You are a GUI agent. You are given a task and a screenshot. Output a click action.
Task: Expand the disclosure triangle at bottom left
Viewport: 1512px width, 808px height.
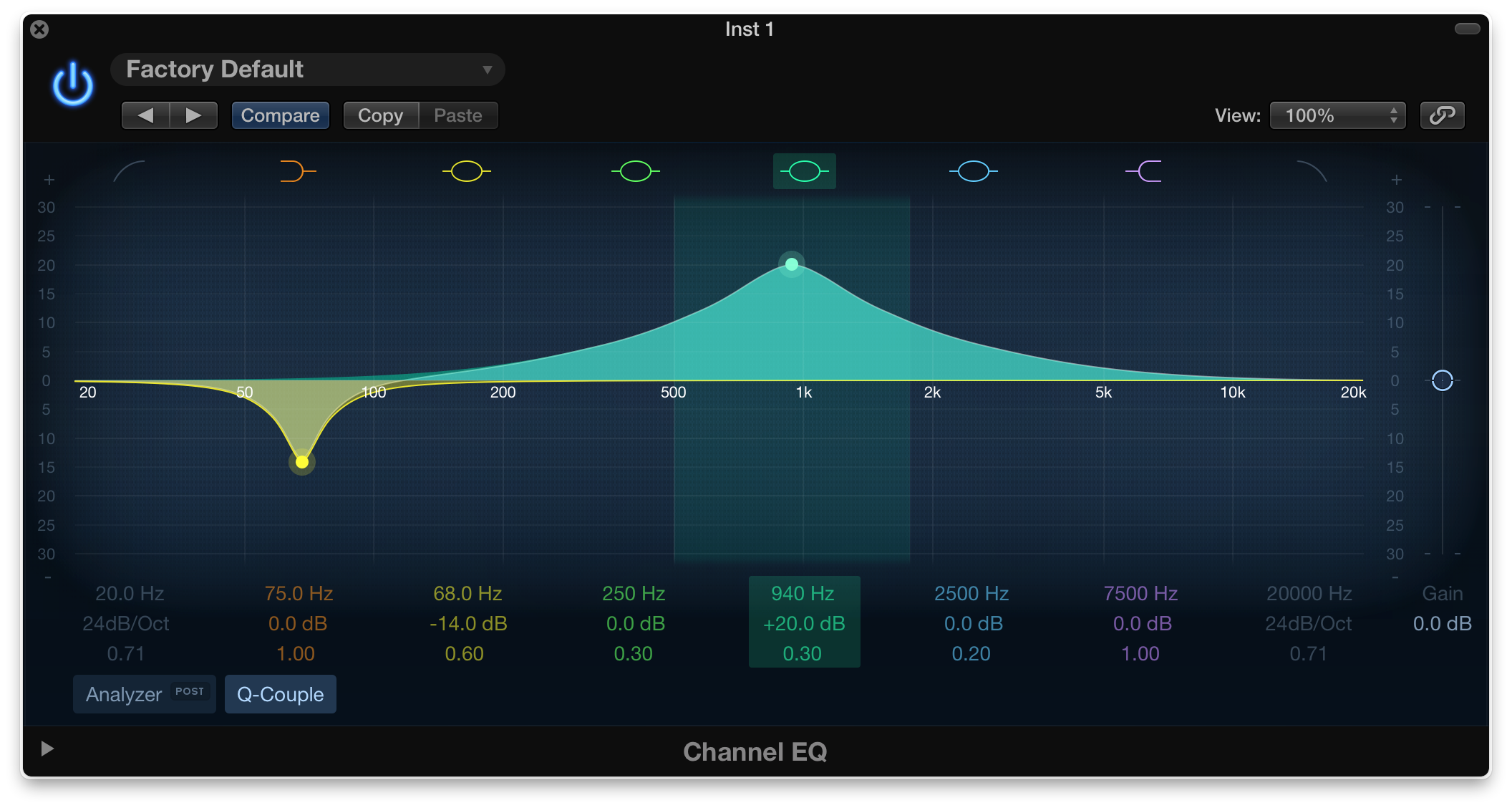click(x=47, y=749)
